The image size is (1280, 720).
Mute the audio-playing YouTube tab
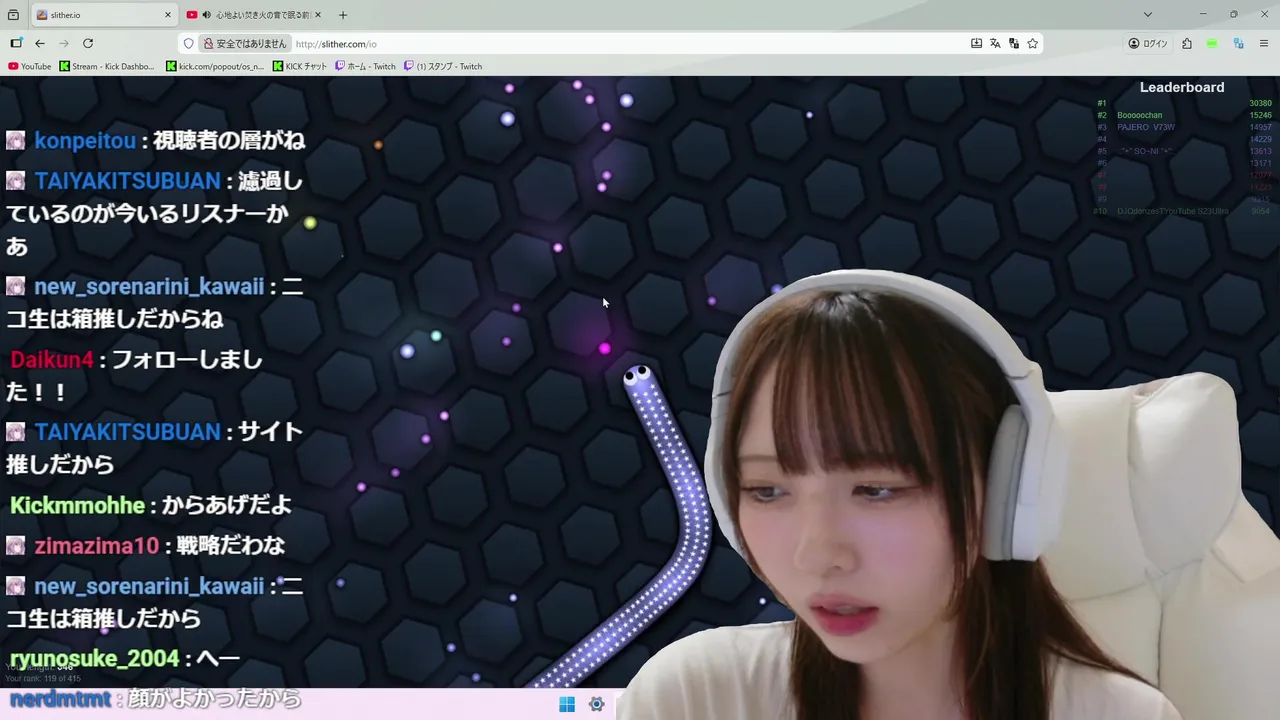(206, 15)
